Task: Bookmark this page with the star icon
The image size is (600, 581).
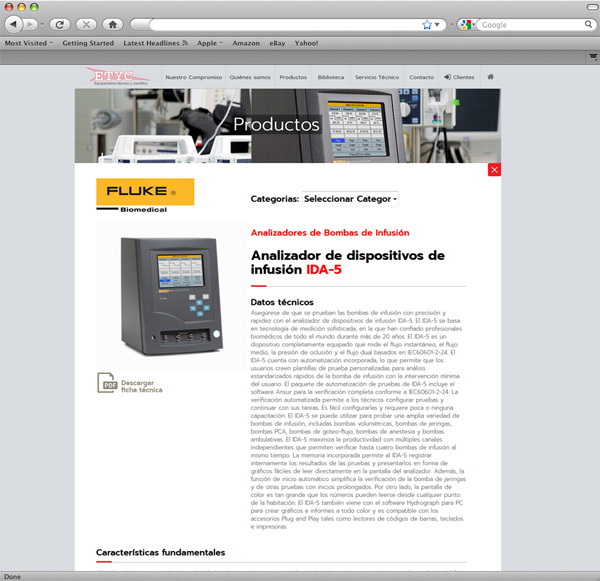Action: click(x=427, y=24)
